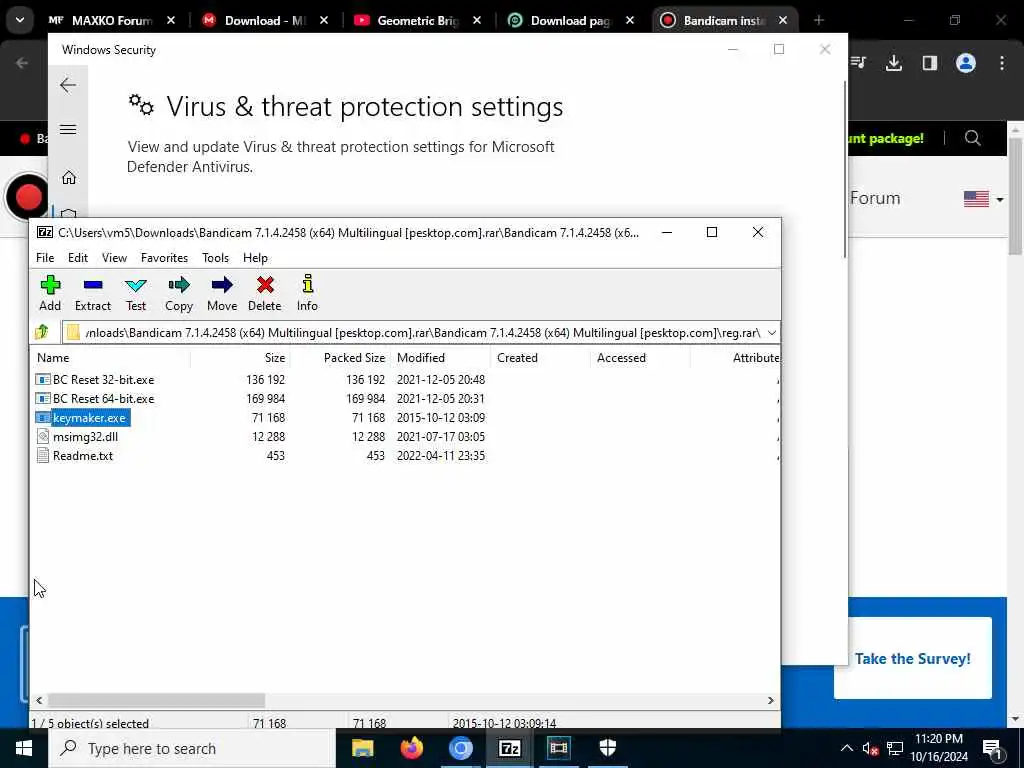The image size is (1024, 768).
Task: Show hidden system tray icons
Action: 846,748
